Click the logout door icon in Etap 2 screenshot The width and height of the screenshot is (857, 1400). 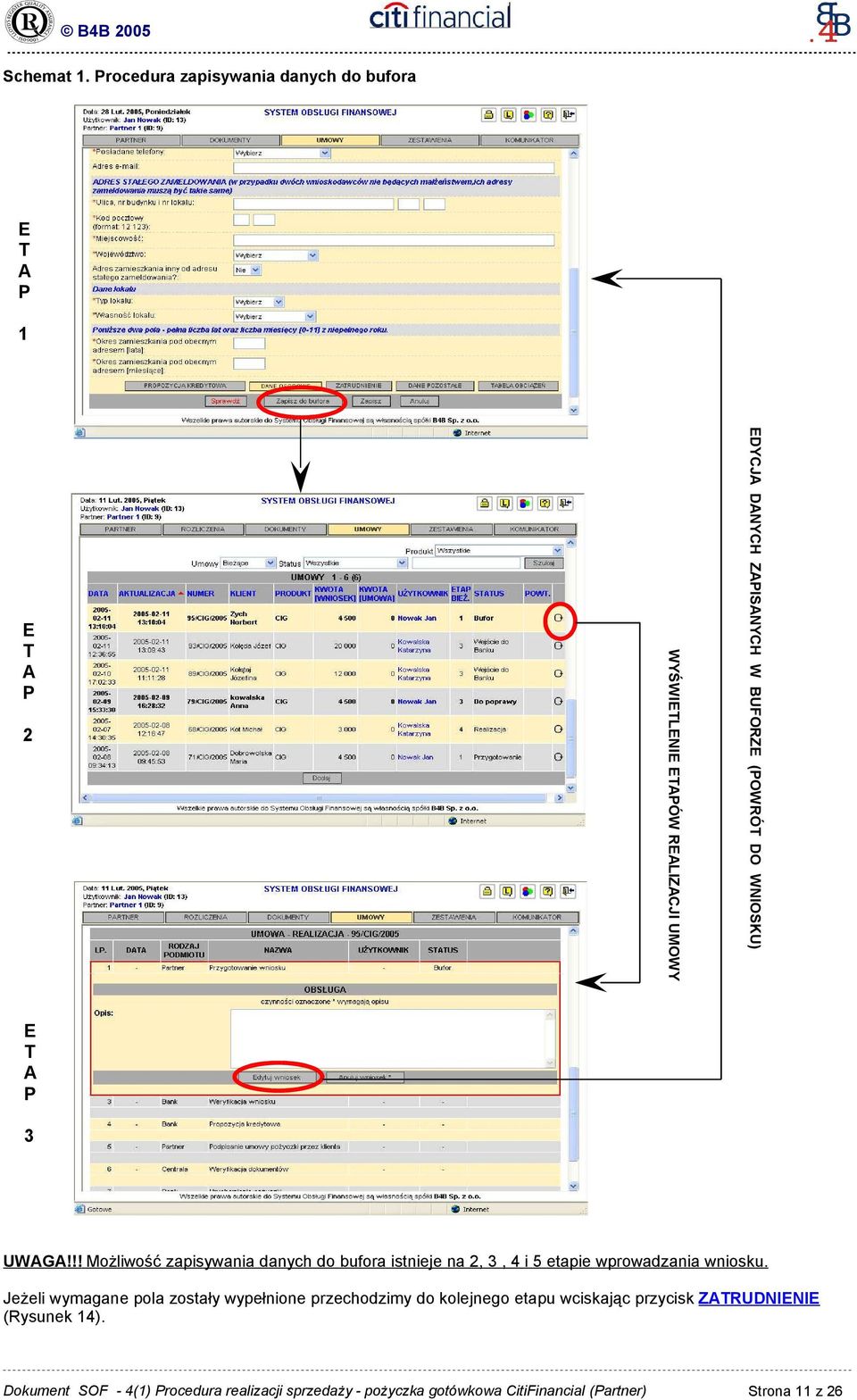pos(565,504)
